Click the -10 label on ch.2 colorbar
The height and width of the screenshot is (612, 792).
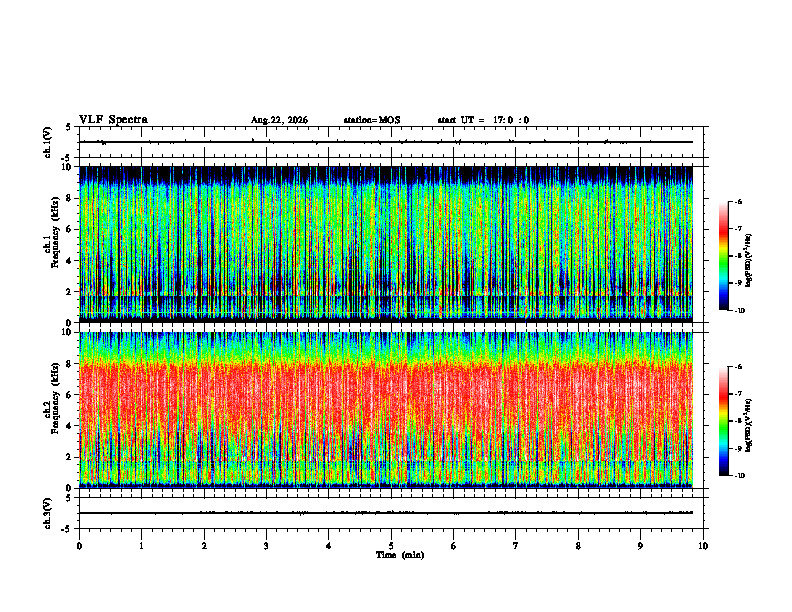point(739,476)
